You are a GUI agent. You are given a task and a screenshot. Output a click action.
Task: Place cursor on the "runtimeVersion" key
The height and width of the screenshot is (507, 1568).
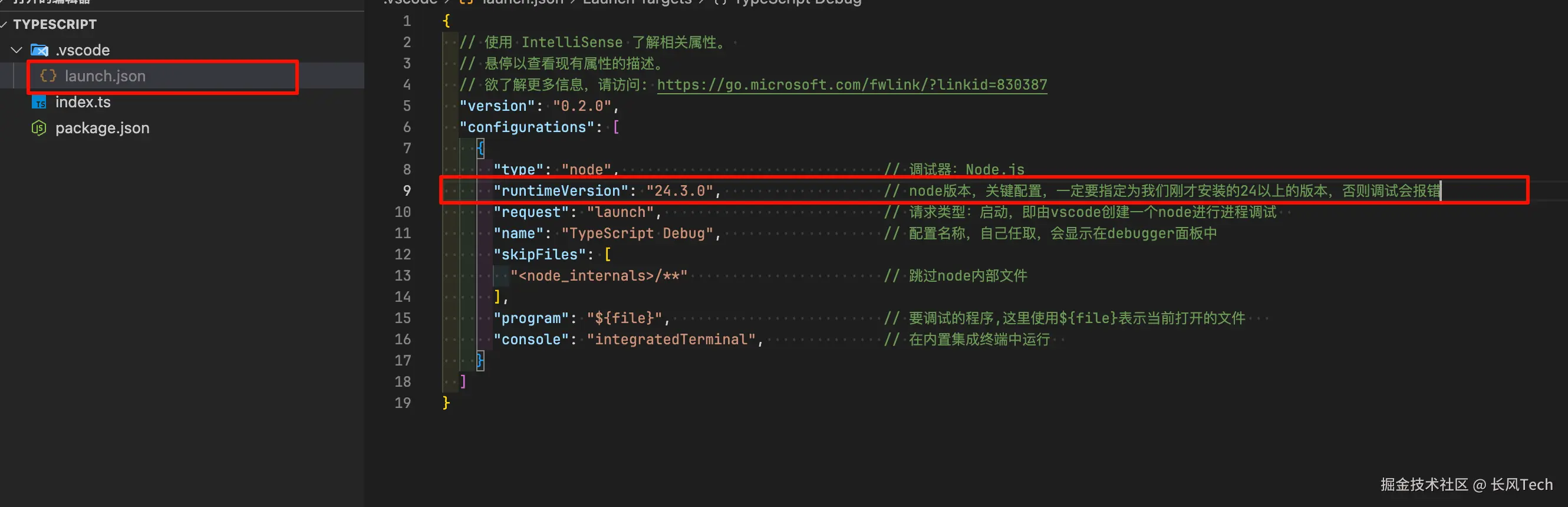tap(561, 190)
